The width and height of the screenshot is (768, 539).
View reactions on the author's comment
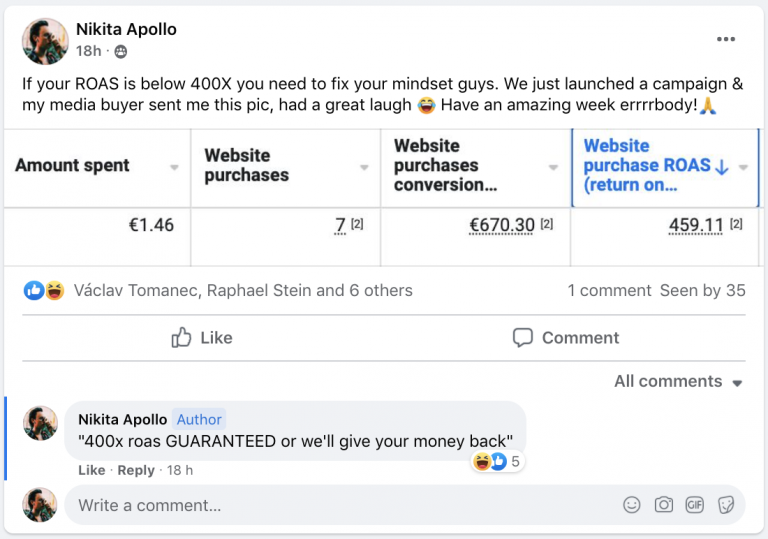click(497, 461)
